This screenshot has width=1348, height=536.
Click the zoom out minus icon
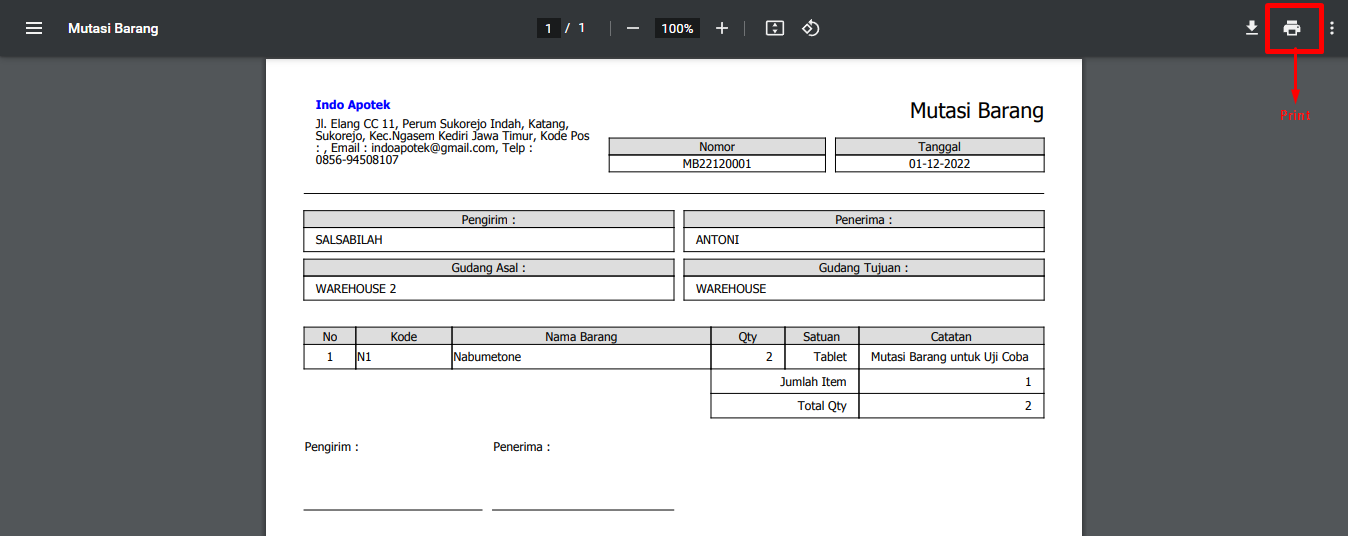point(632,28)
